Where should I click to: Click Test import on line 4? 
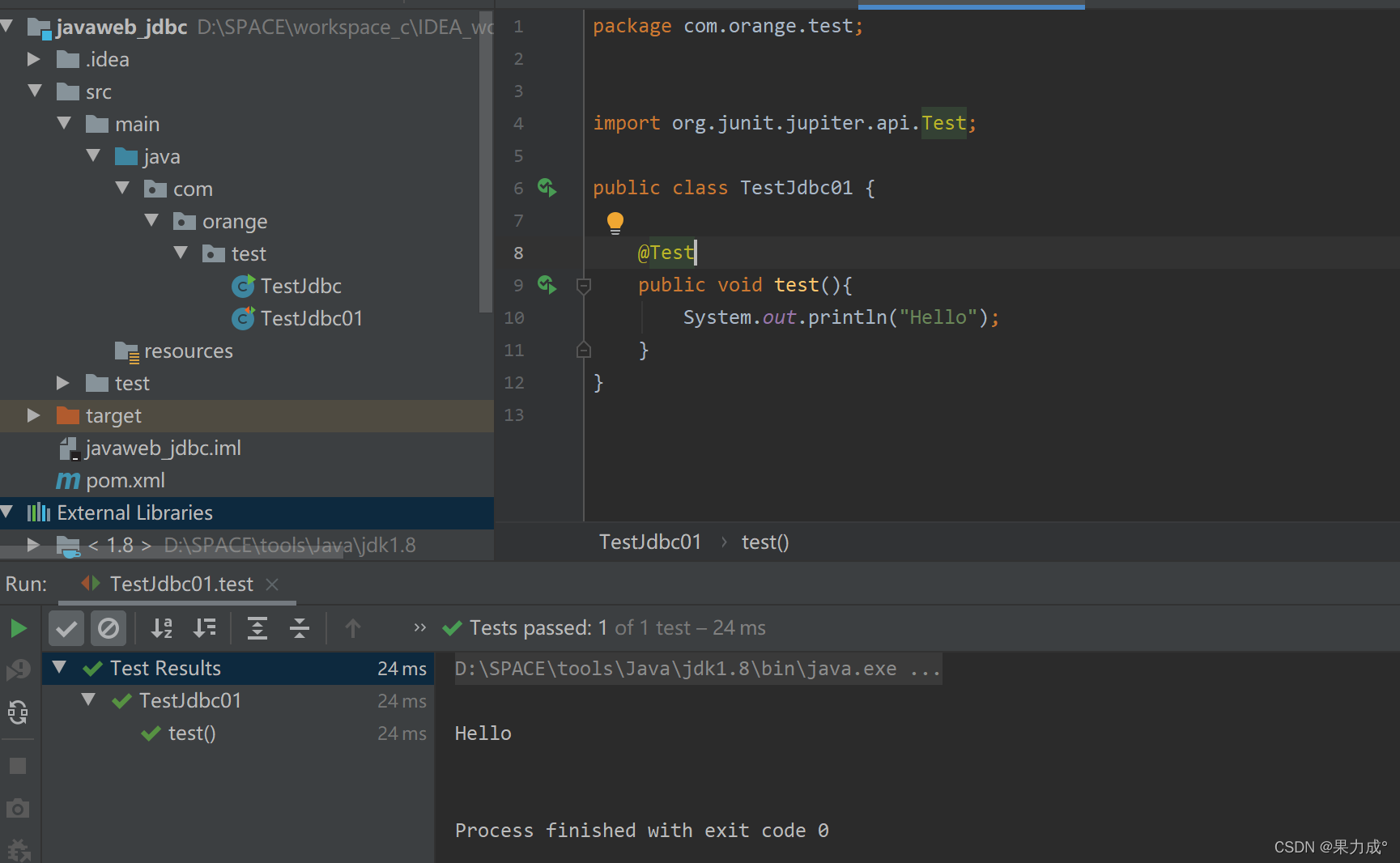click(x=943, y=123)
